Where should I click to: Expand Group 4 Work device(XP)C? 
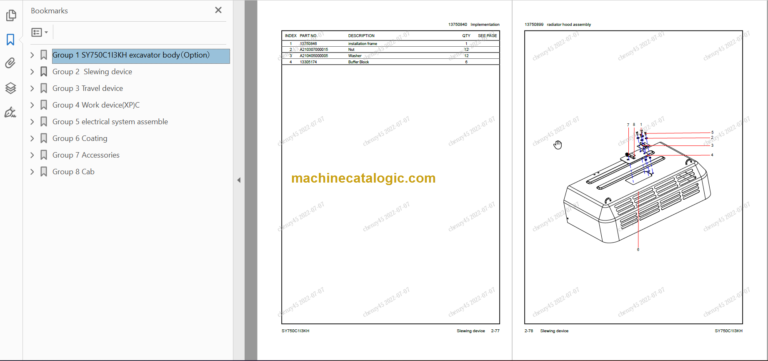32,105
